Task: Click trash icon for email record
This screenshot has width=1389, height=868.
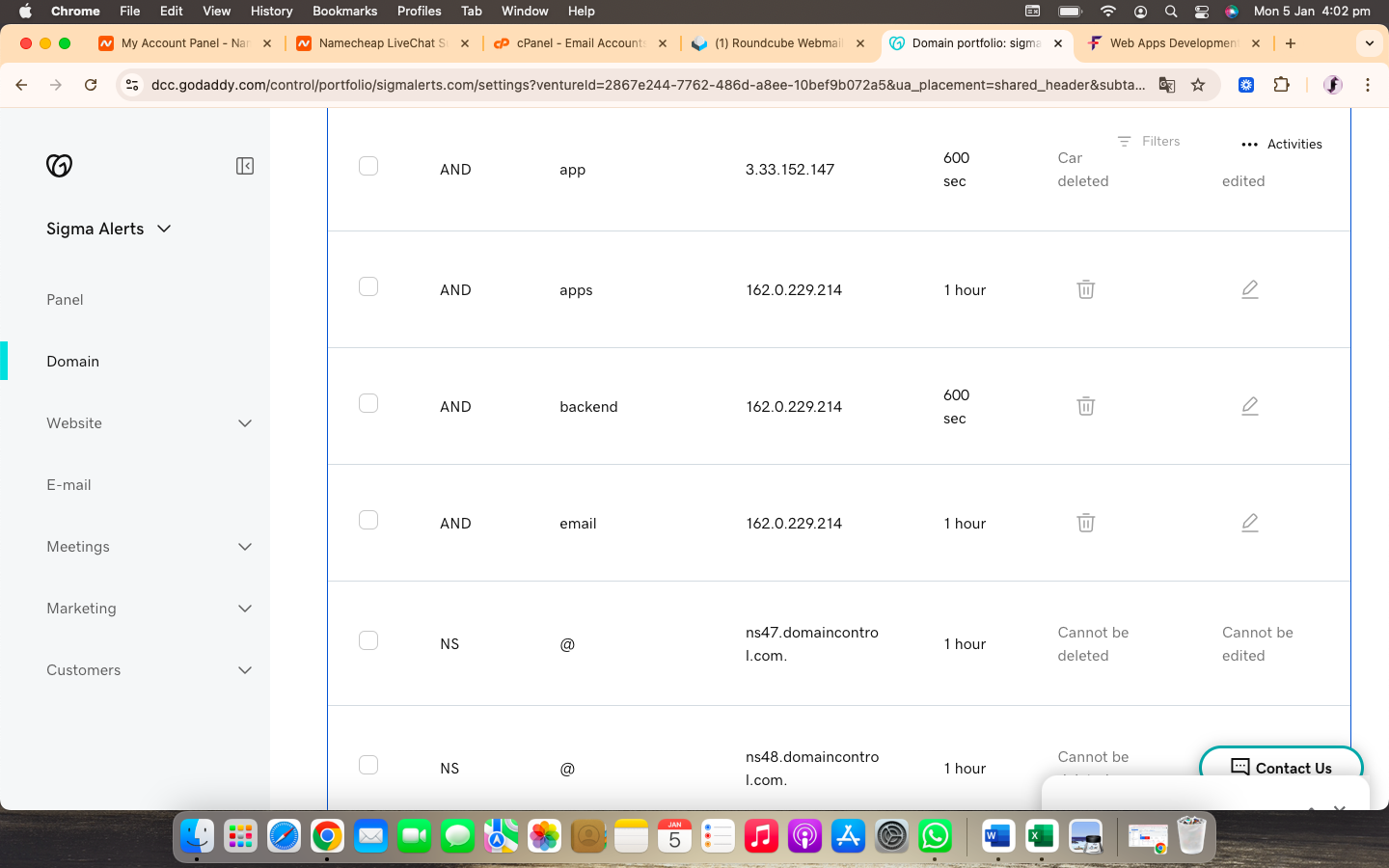Action: 1085,523
